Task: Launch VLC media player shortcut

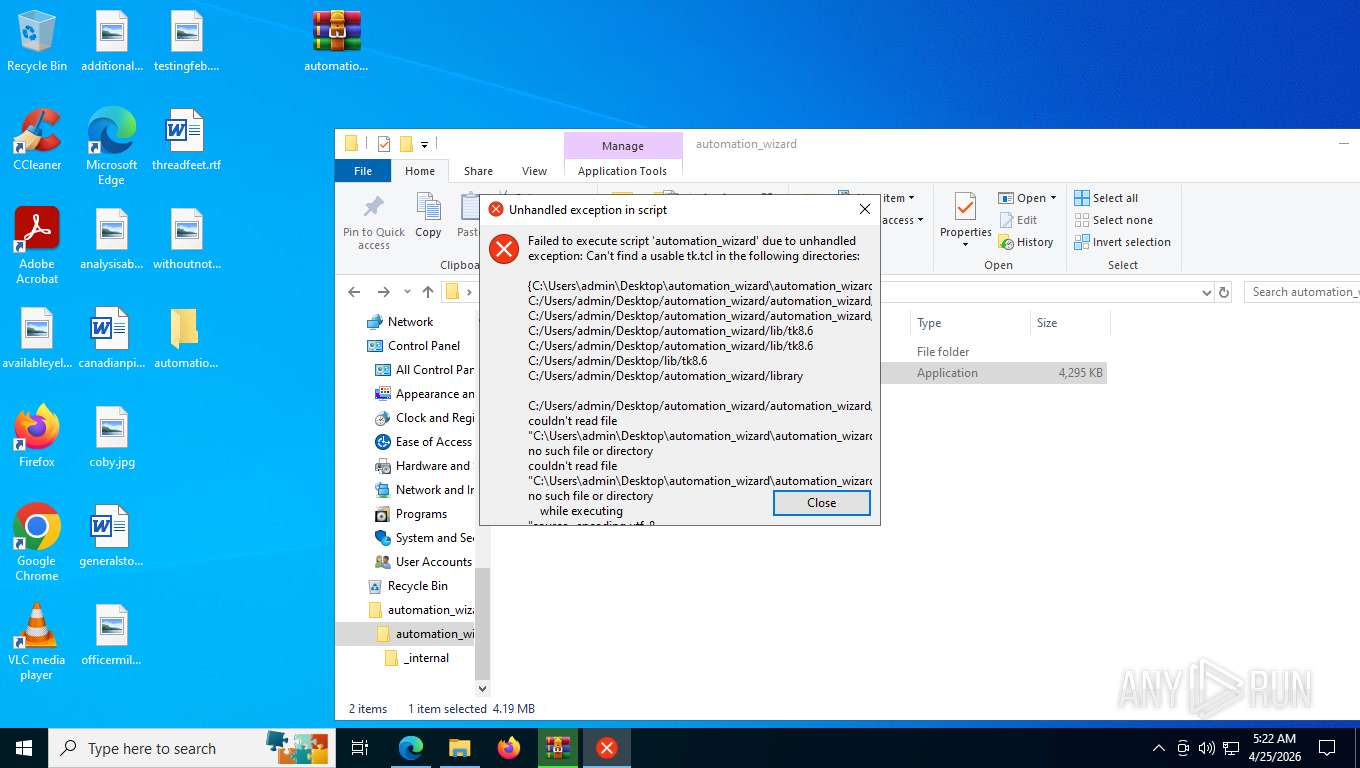Action: [x=37, y=641]
